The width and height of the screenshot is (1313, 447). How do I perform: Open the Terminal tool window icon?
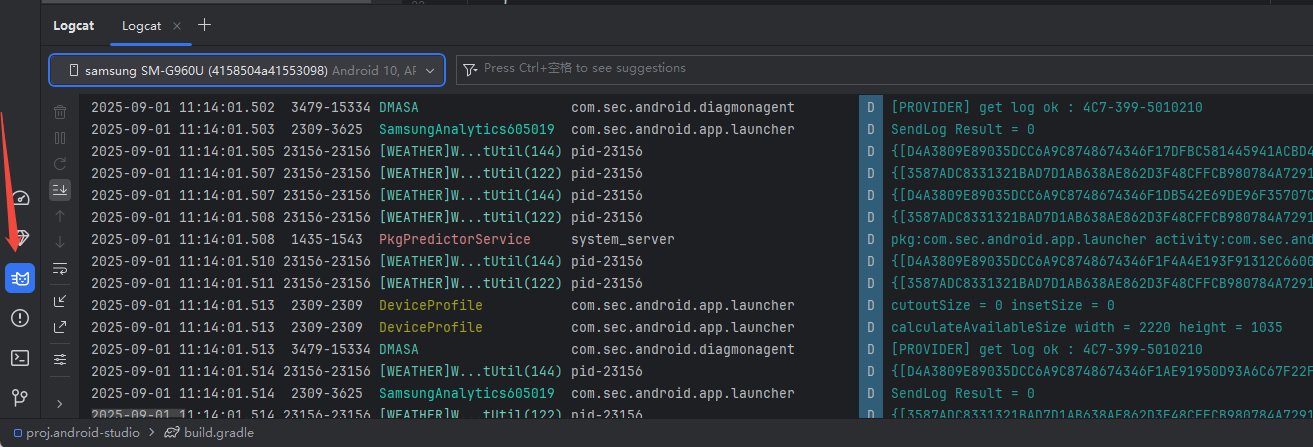(x=20, y=358)
